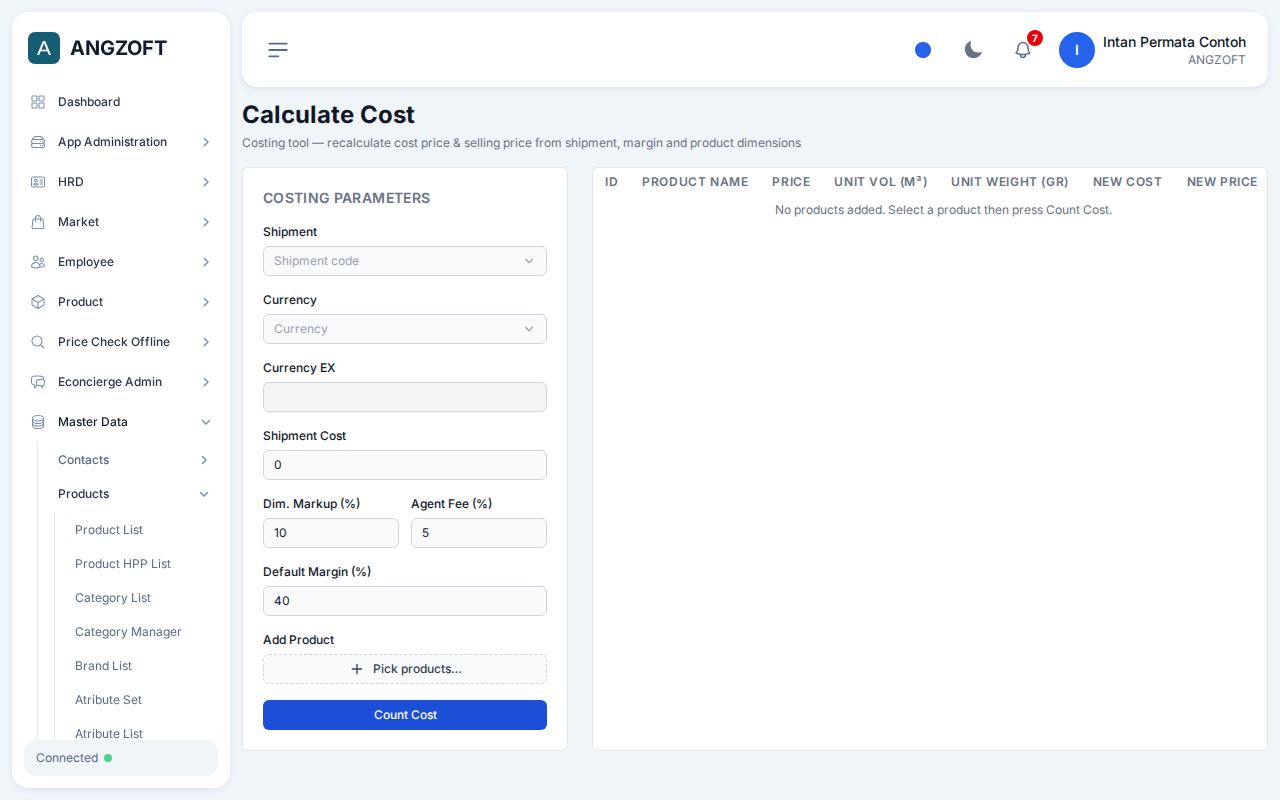
Task: Click the Master Data database icon
Action: (38, 422)
